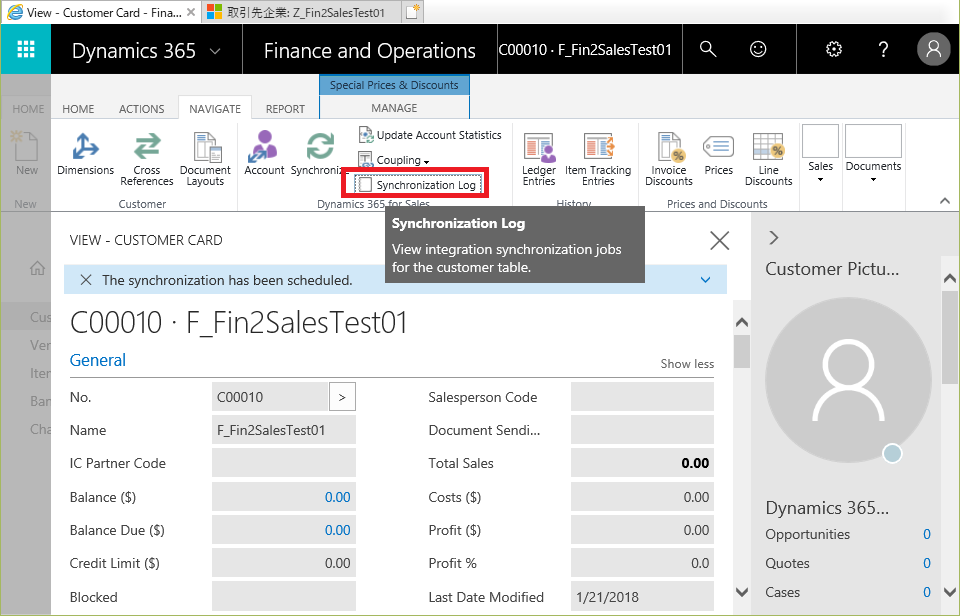Switch to the REPORT ribbon tab

pyautogui.click(x=285, y=109)
